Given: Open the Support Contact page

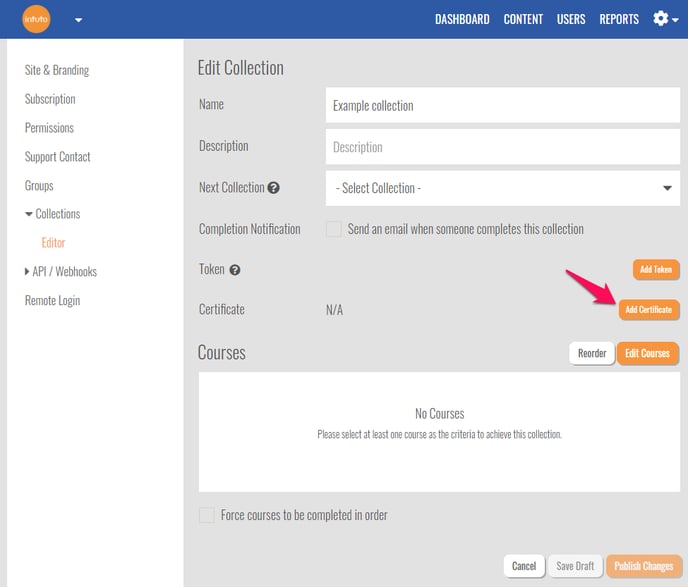Looking at the screenshot, I should pyautogui.click(x=57, y=157).
